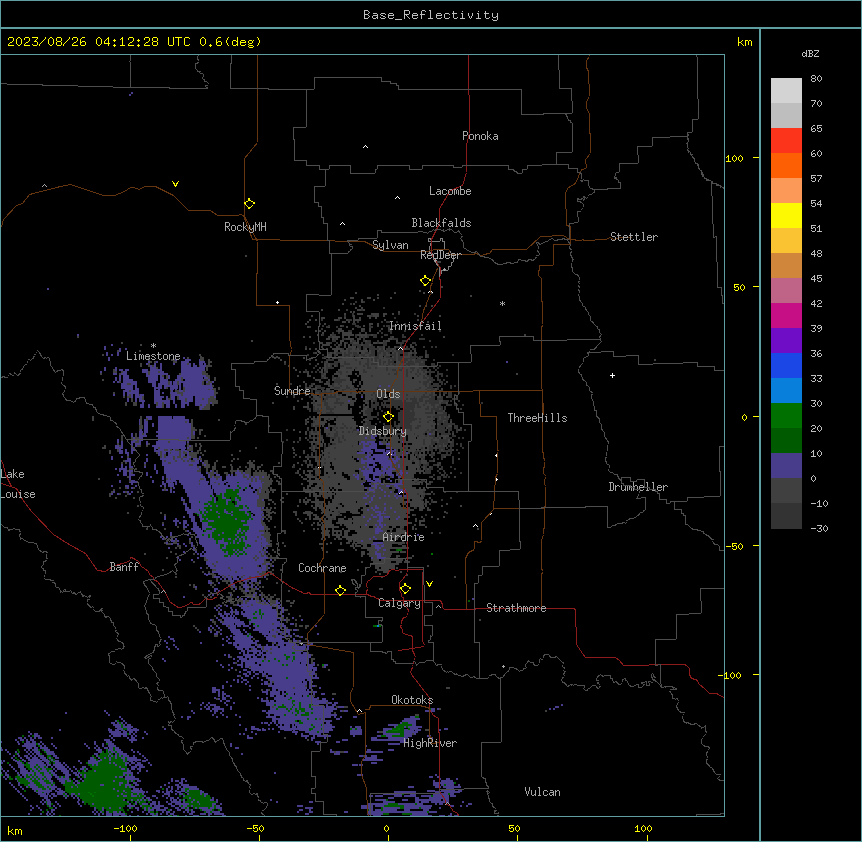Click the Calgary city label
This screenshot has width=862, height=842.
399,603
